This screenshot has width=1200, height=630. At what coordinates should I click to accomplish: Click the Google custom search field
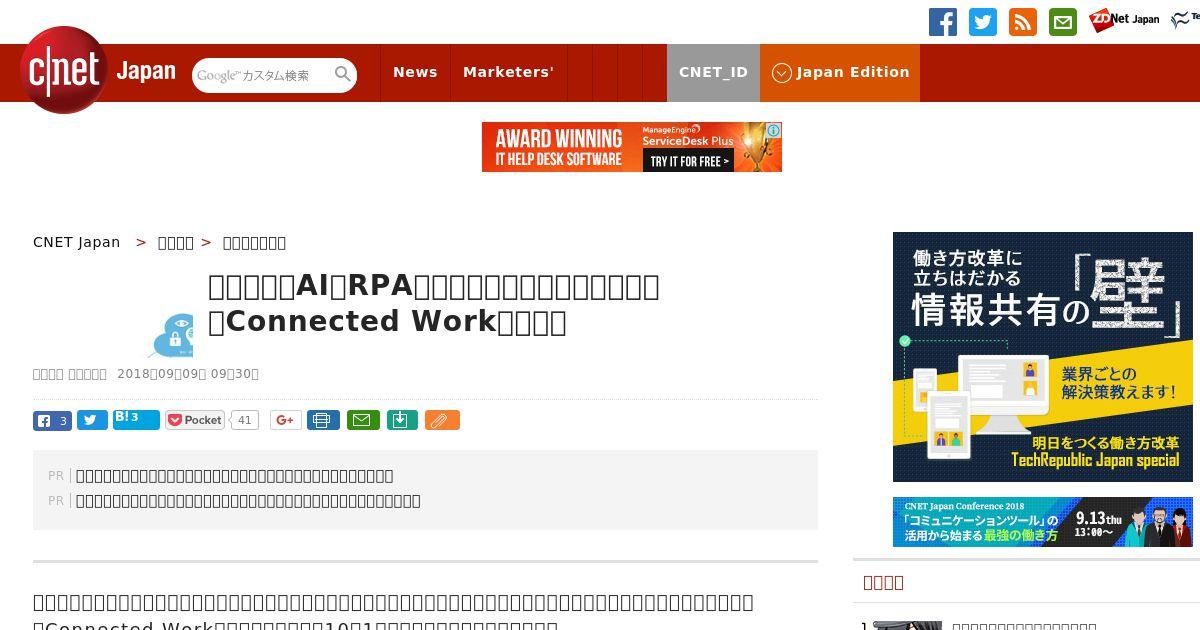262,75
